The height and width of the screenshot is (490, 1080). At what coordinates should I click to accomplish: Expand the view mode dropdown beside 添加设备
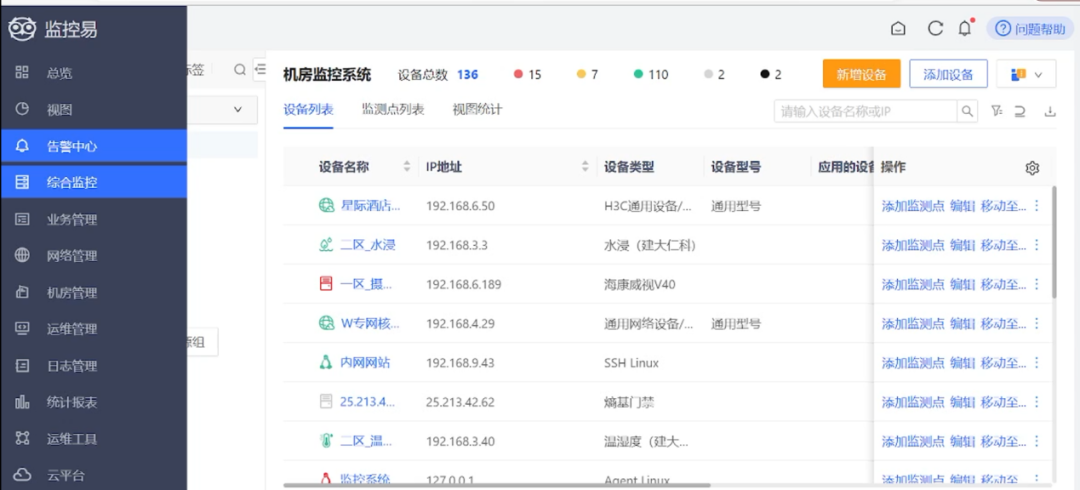1026,74
